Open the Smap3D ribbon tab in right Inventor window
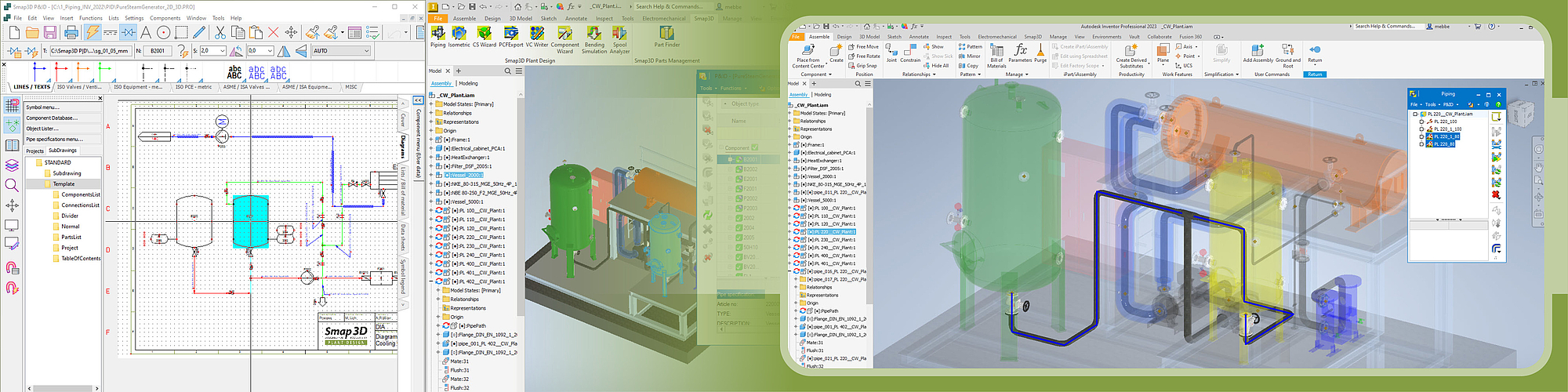Screen dimensions: 1568x392 coord(1033,37)
